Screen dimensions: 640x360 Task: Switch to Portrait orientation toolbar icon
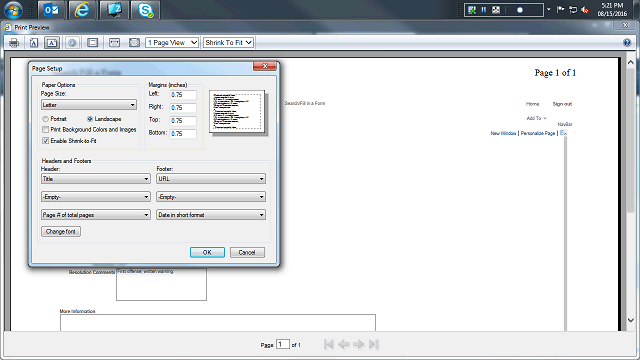click(x=34, y=42)
